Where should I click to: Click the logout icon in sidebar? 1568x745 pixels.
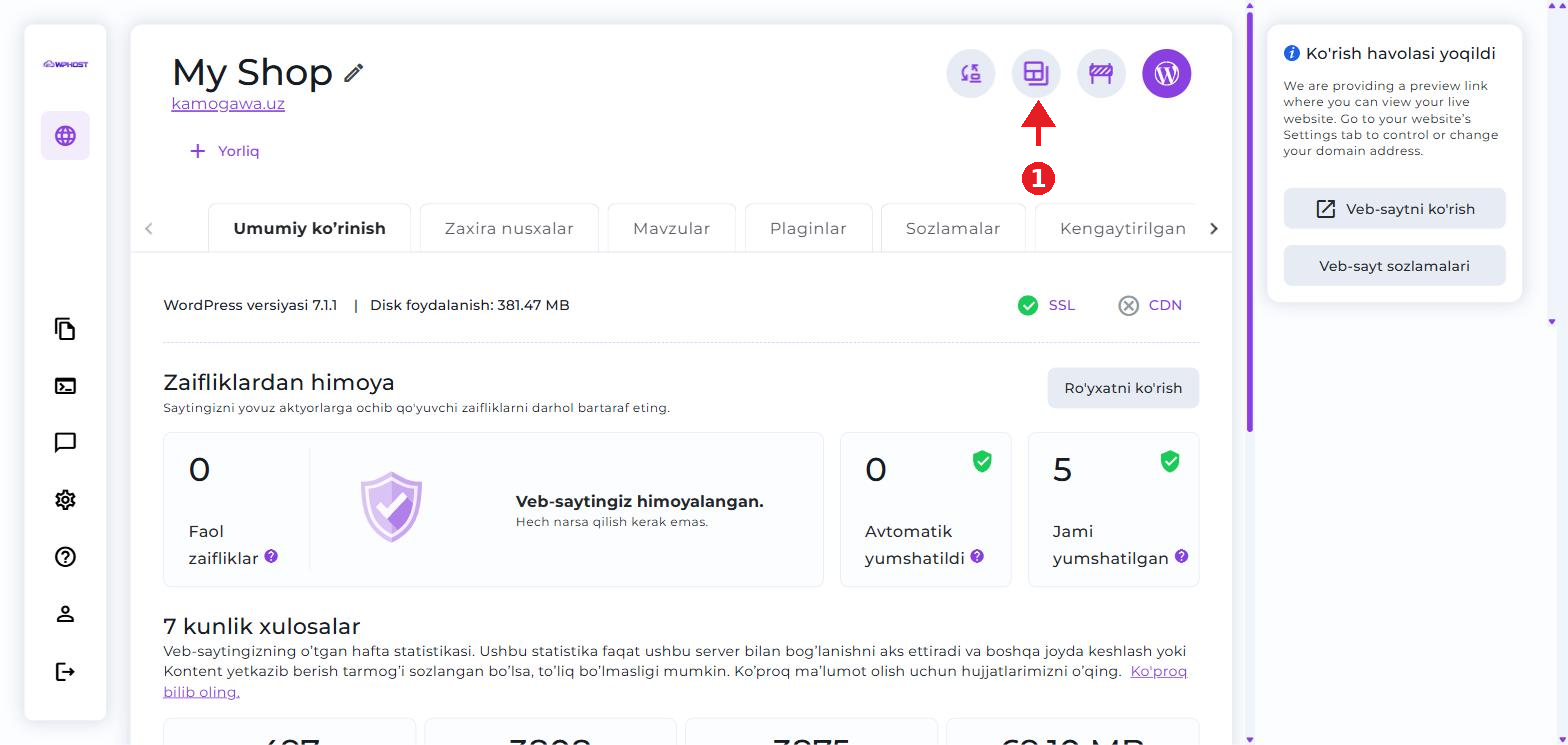point(65,671)
